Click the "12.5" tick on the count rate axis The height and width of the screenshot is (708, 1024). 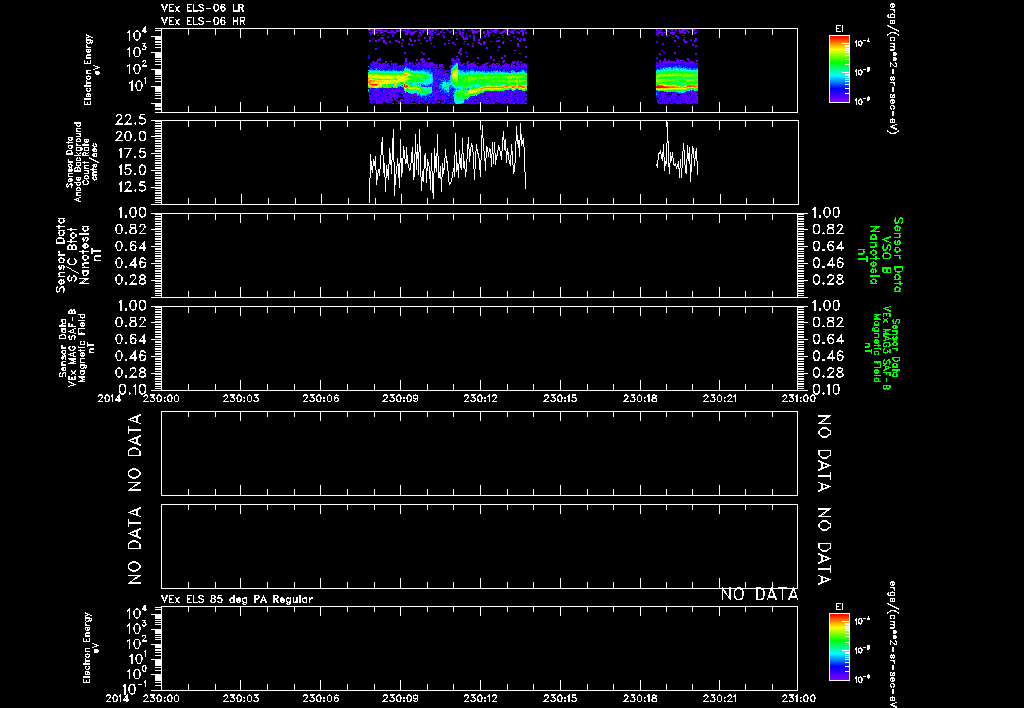(131, 187)
